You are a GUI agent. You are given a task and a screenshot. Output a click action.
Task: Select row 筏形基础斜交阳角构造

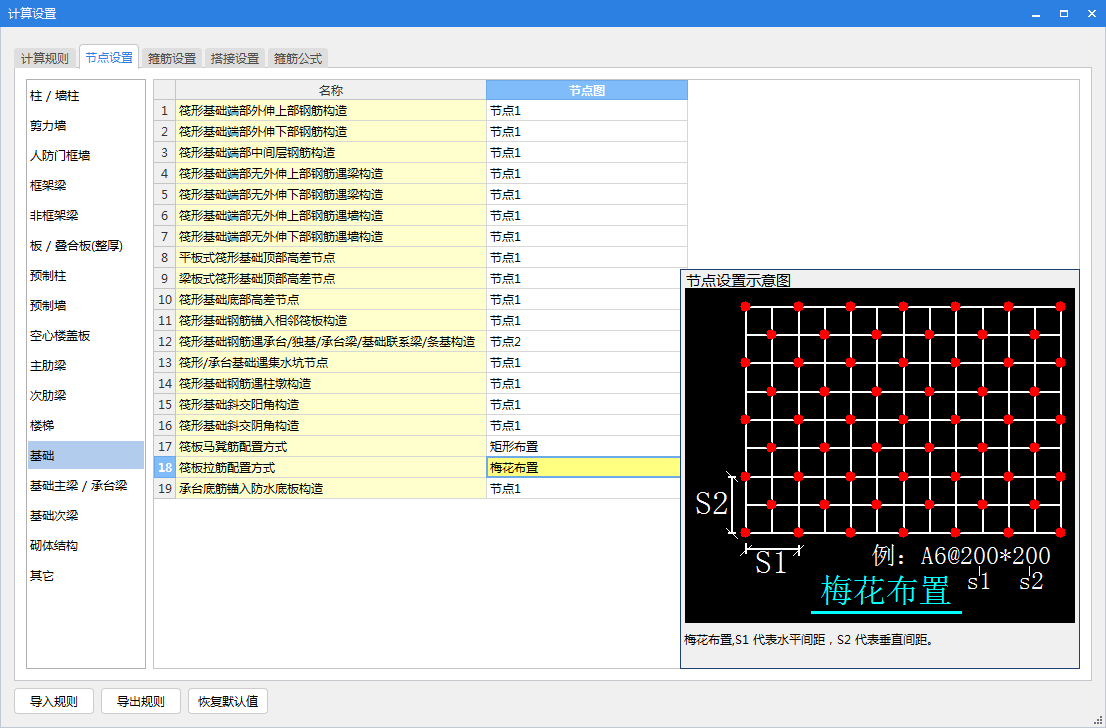pos(331,404)
